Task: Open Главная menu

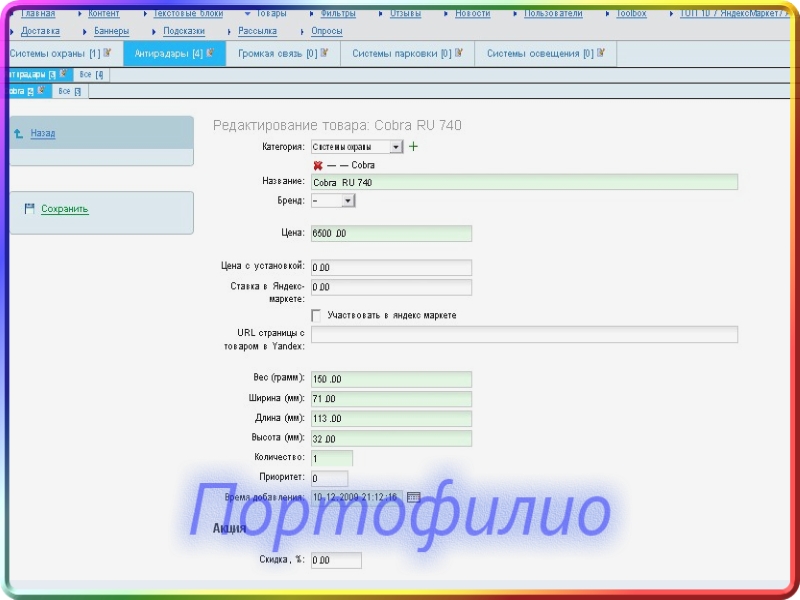Action: (x=38, y=13)
